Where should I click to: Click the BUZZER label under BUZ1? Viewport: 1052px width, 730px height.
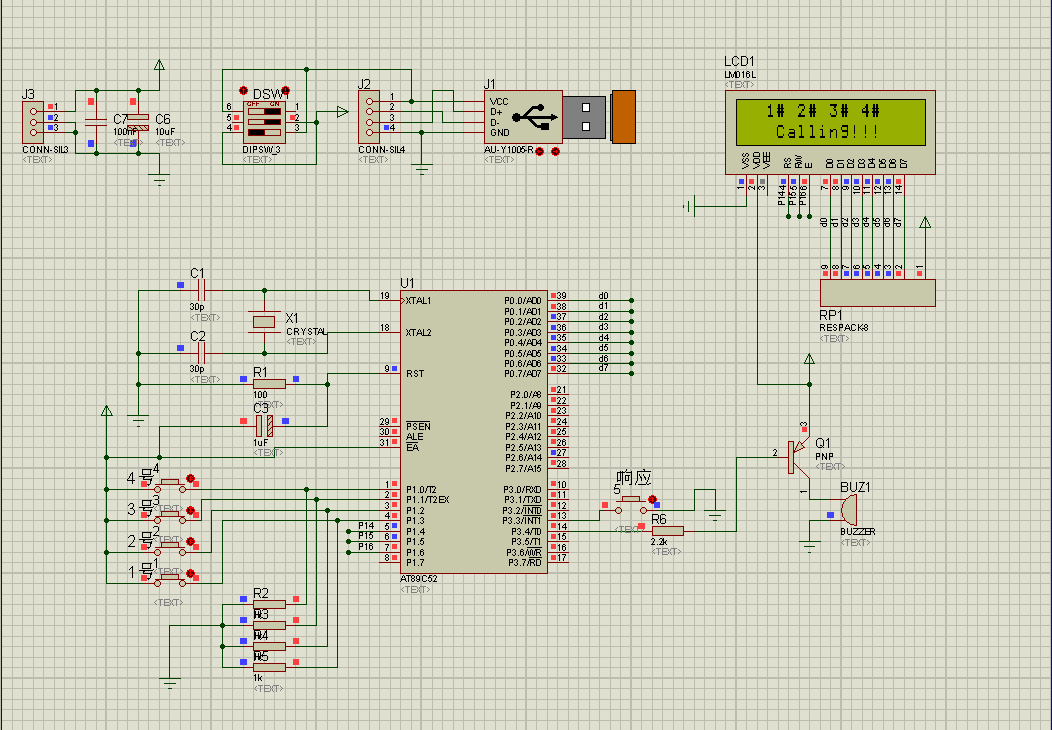[857, 531]
